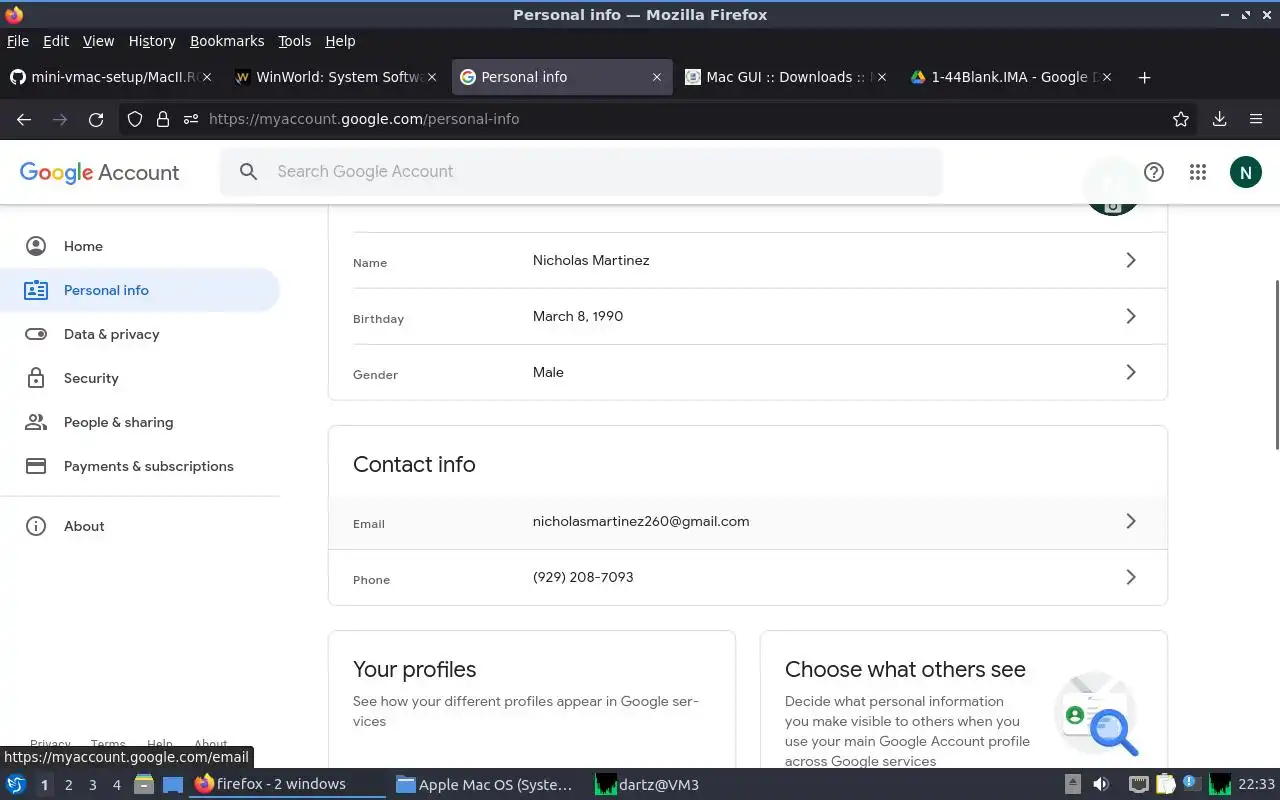Image resolution: width=1280 pixels, height=800 pixels.
Task: Bookmark this page with the star icon
Action: 1181,119
